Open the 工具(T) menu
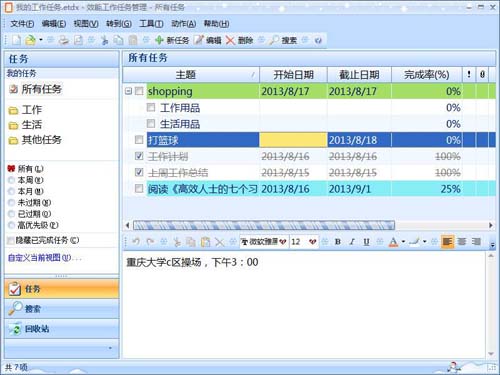This screenshot has width=500, height=375. [151, 24]
